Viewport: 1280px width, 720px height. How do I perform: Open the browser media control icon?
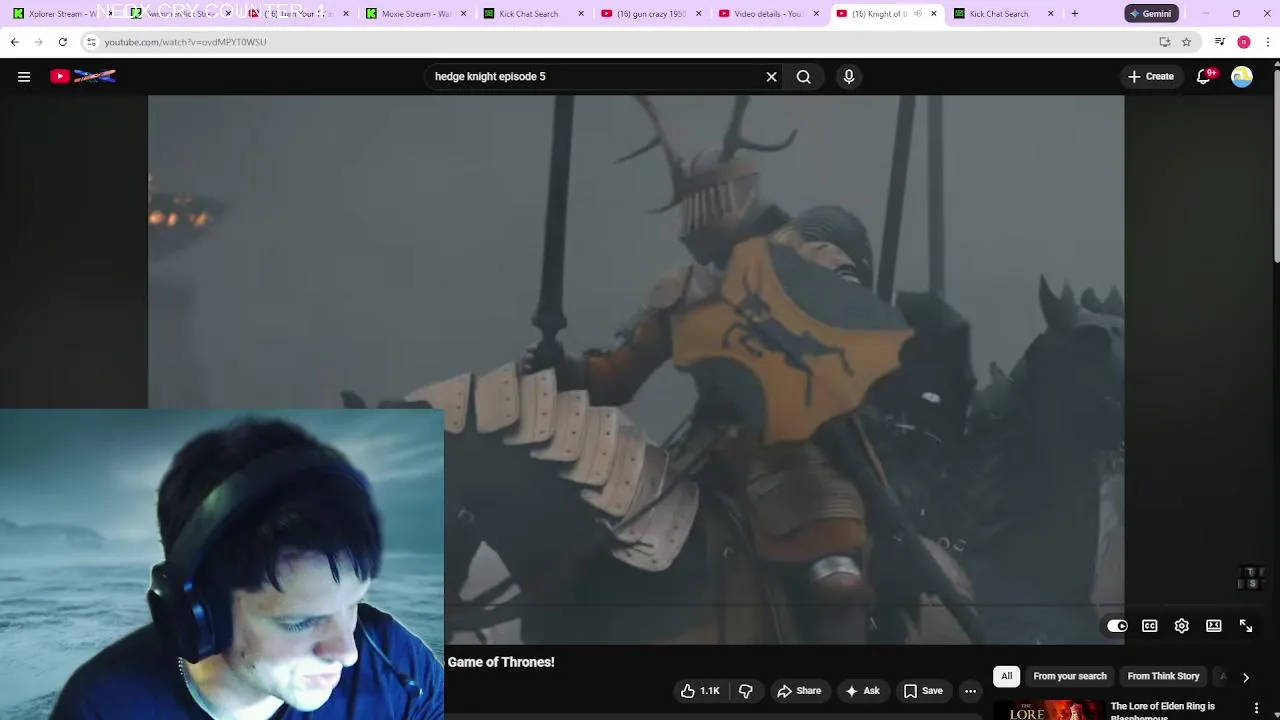tap(1219, 42)
